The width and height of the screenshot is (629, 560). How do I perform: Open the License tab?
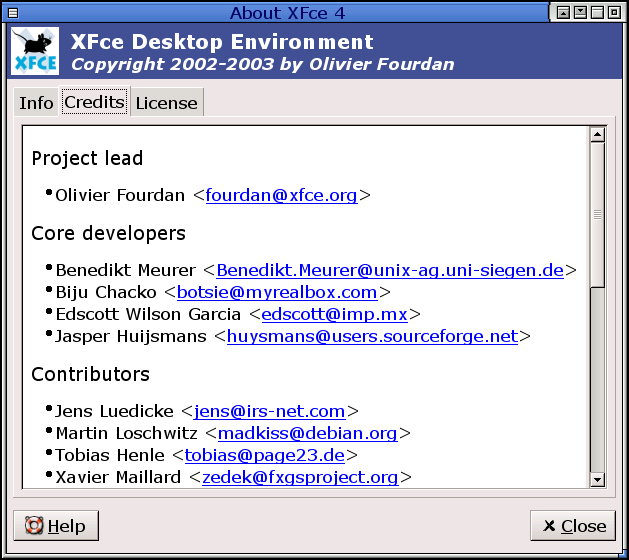pyautogui.click(x=166, y=103)
